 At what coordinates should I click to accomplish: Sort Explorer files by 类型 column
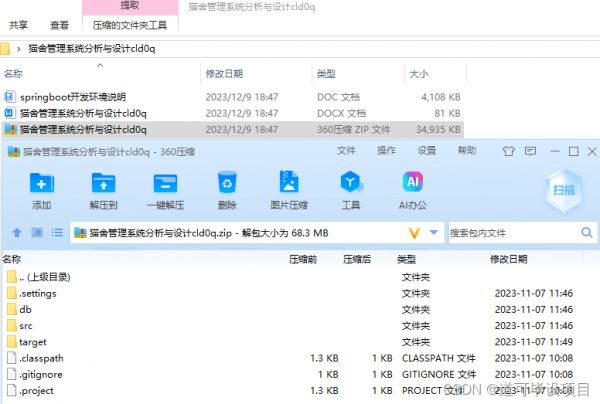coord(326,74)
